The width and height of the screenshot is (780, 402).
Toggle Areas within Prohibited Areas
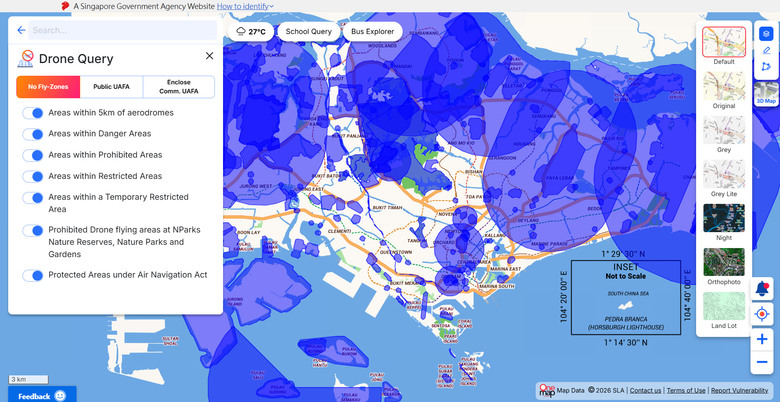[33, 155]
